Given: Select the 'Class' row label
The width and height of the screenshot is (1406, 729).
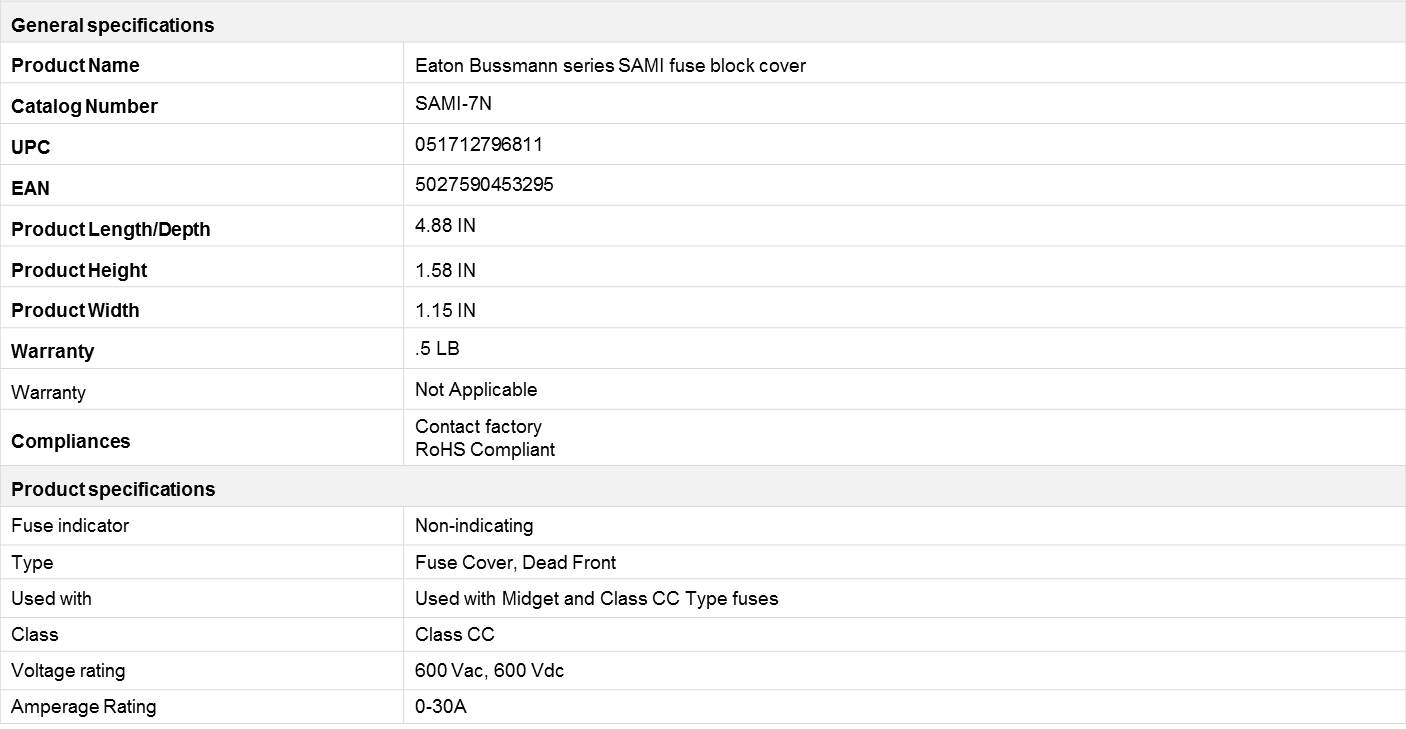Looking at the screenshot, I should coord(35,635).
